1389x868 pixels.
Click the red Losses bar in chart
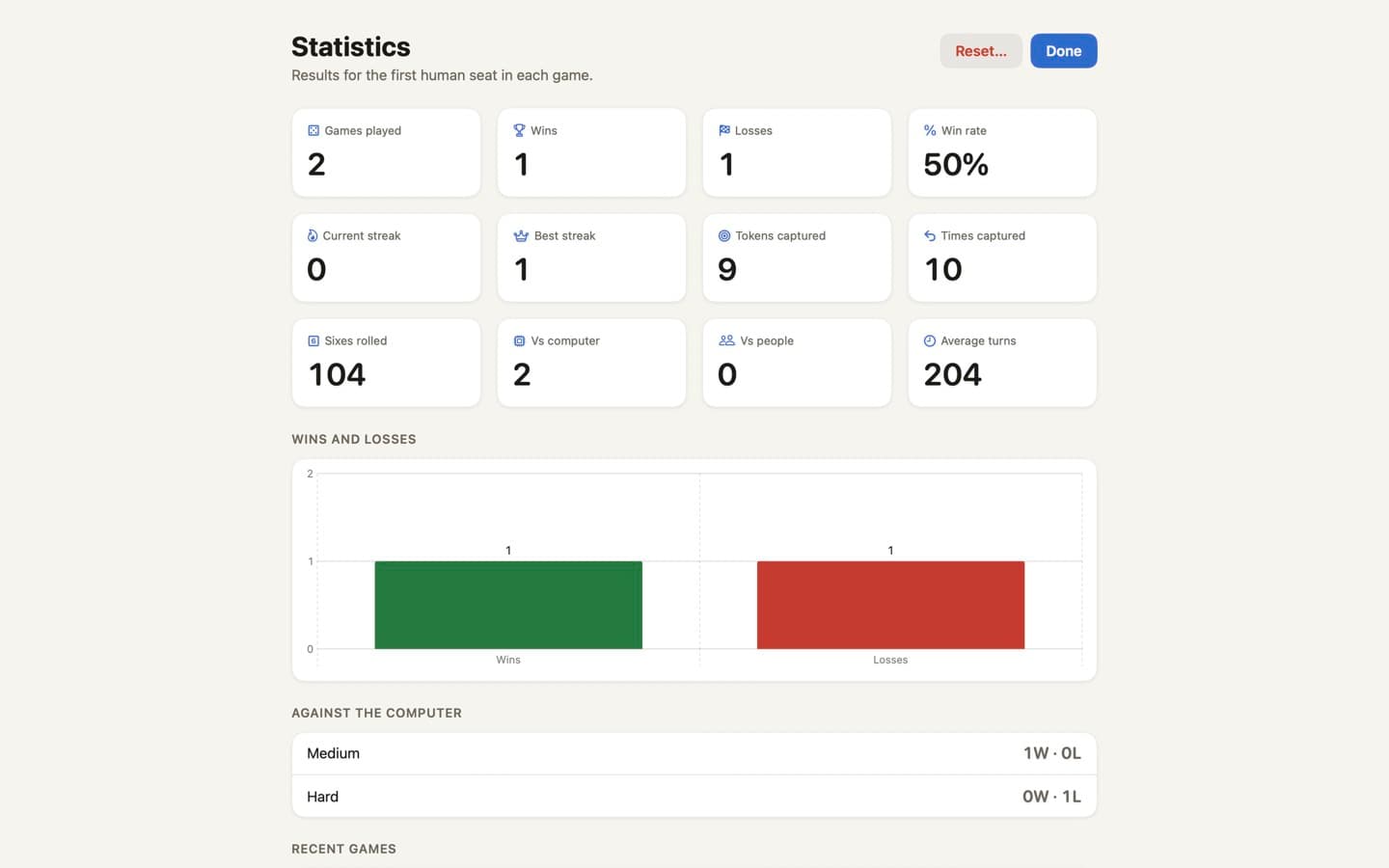pyautogui.click(x=890, y=605)
